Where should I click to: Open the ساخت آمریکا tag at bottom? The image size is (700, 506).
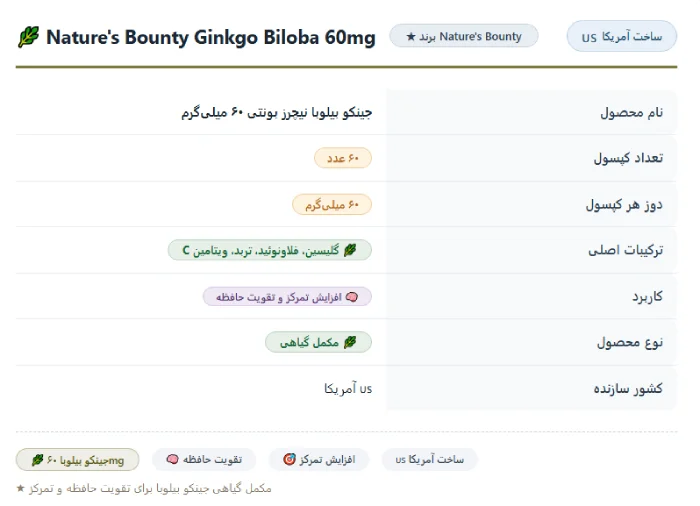[429, 460]
